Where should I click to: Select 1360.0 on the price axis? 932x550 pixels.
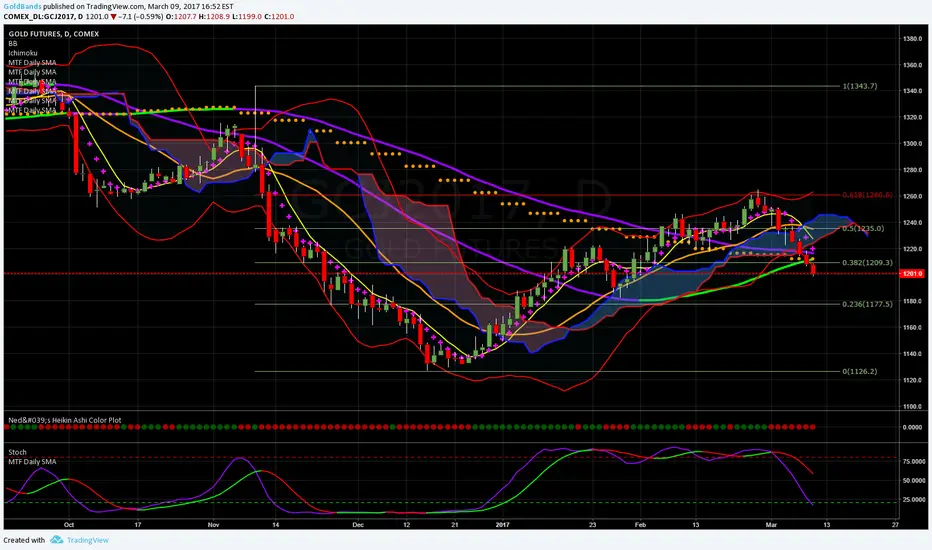pyautogui.click(x=912, y=65)
